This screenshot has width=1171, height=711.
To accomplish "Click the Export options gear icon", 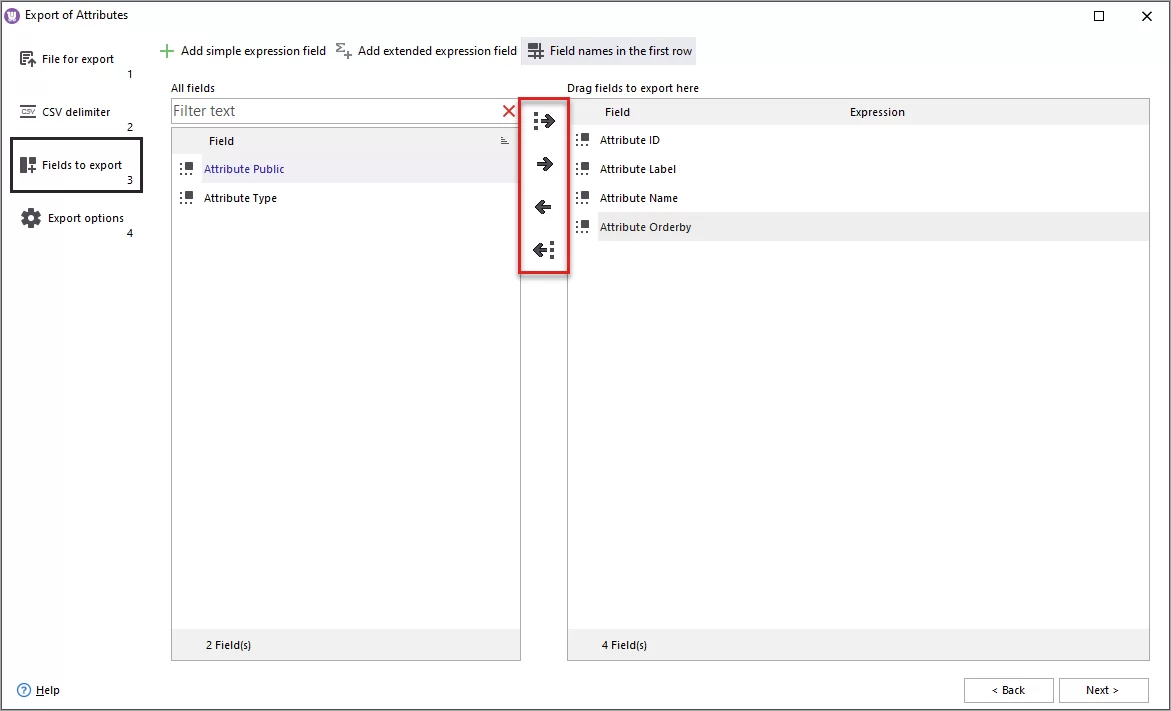I will tap(30, 217).
